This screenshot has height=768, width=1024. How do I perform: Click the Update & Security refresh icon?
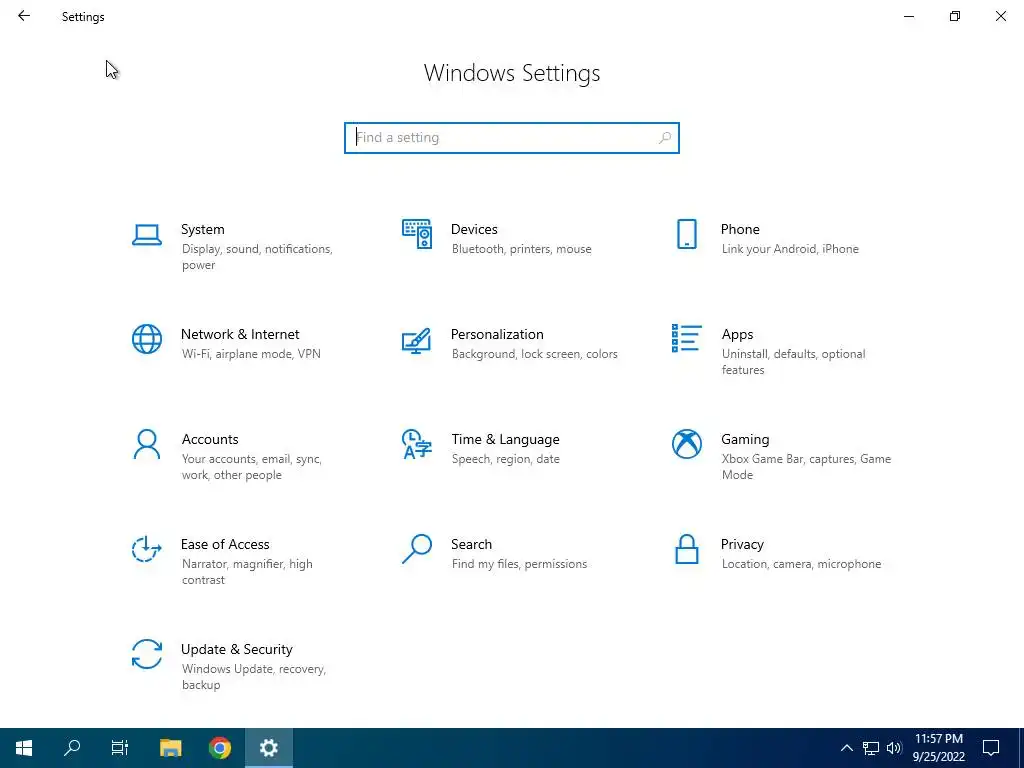click(x=146, y=654)
